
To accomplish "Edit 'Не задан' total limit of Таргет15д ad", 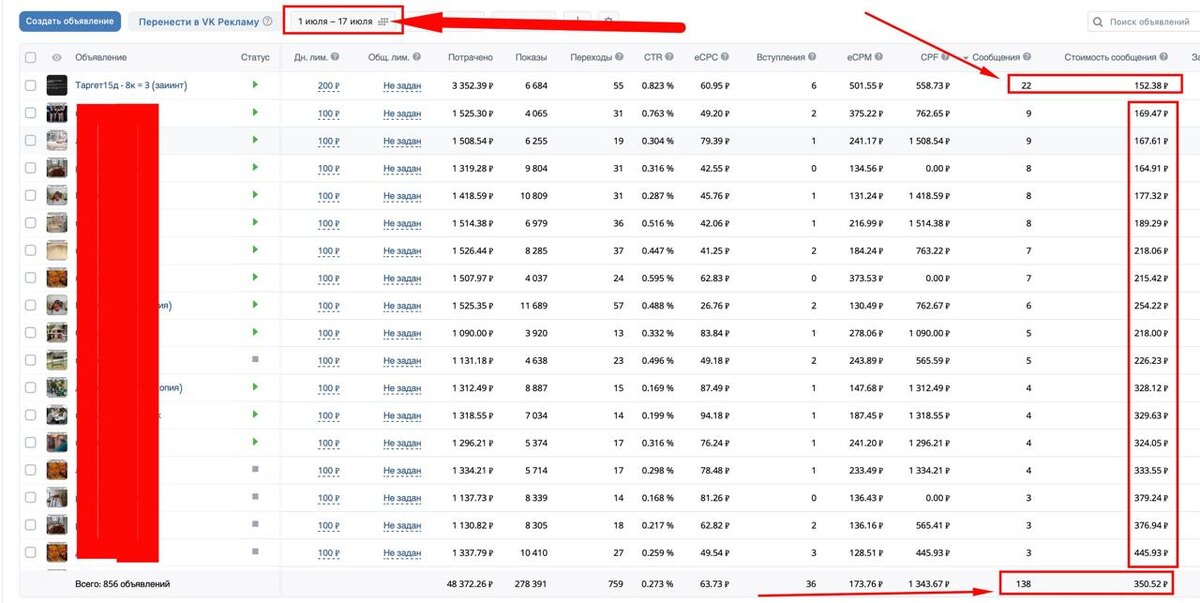I will point(402,86).
